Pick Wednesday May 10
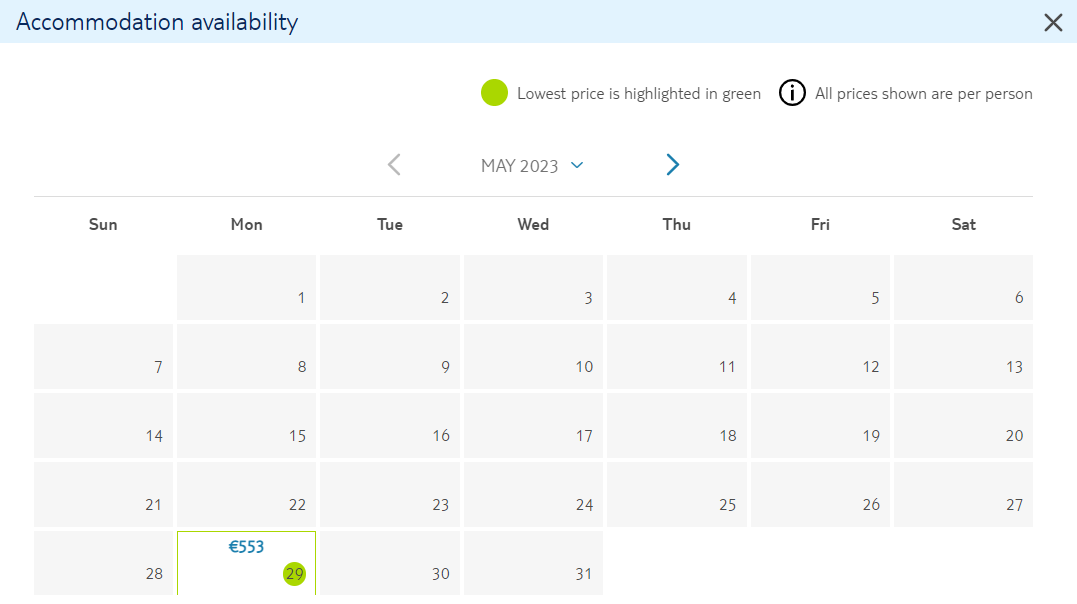 [x=533, y=357]
